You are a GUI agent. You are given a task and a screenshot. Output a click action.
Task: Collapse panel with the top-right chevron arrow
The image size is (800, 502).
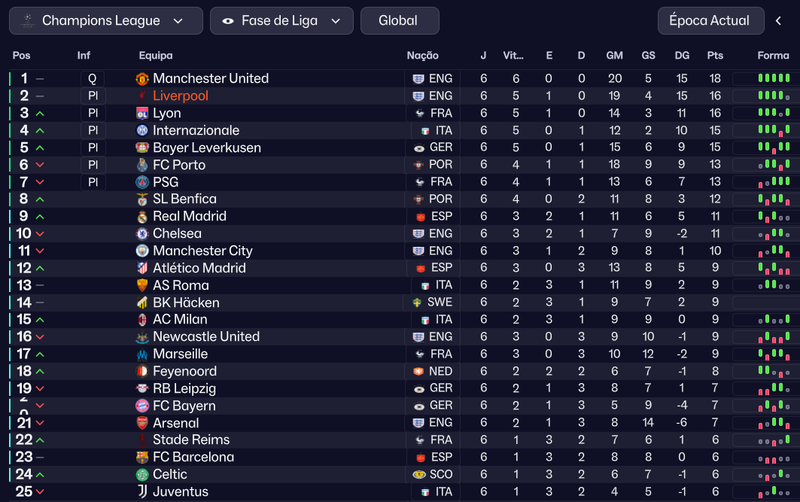779,21
